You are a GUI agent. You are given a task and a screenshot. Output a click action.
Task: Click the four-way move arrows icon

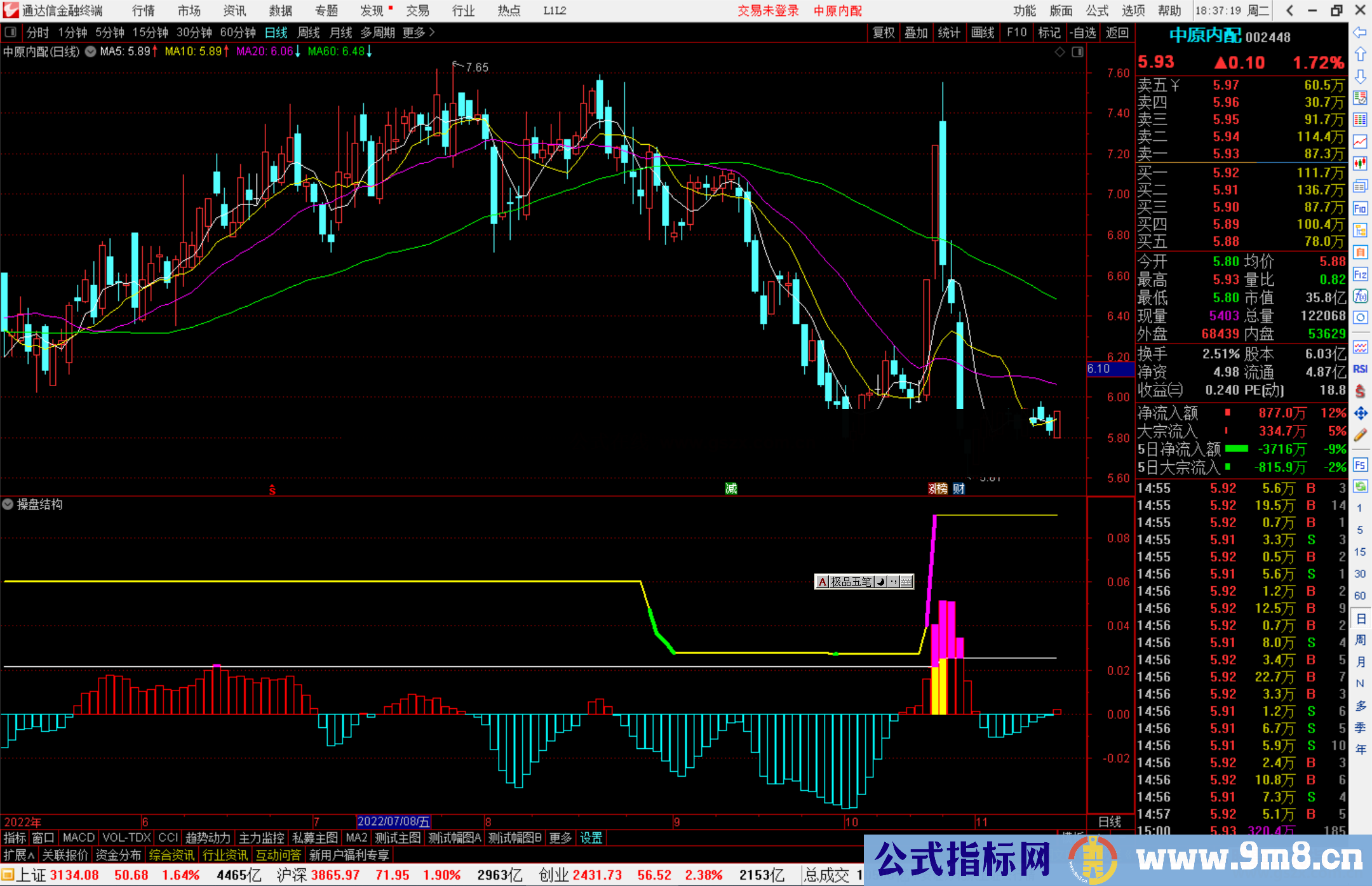click(x=1360, y=413)
